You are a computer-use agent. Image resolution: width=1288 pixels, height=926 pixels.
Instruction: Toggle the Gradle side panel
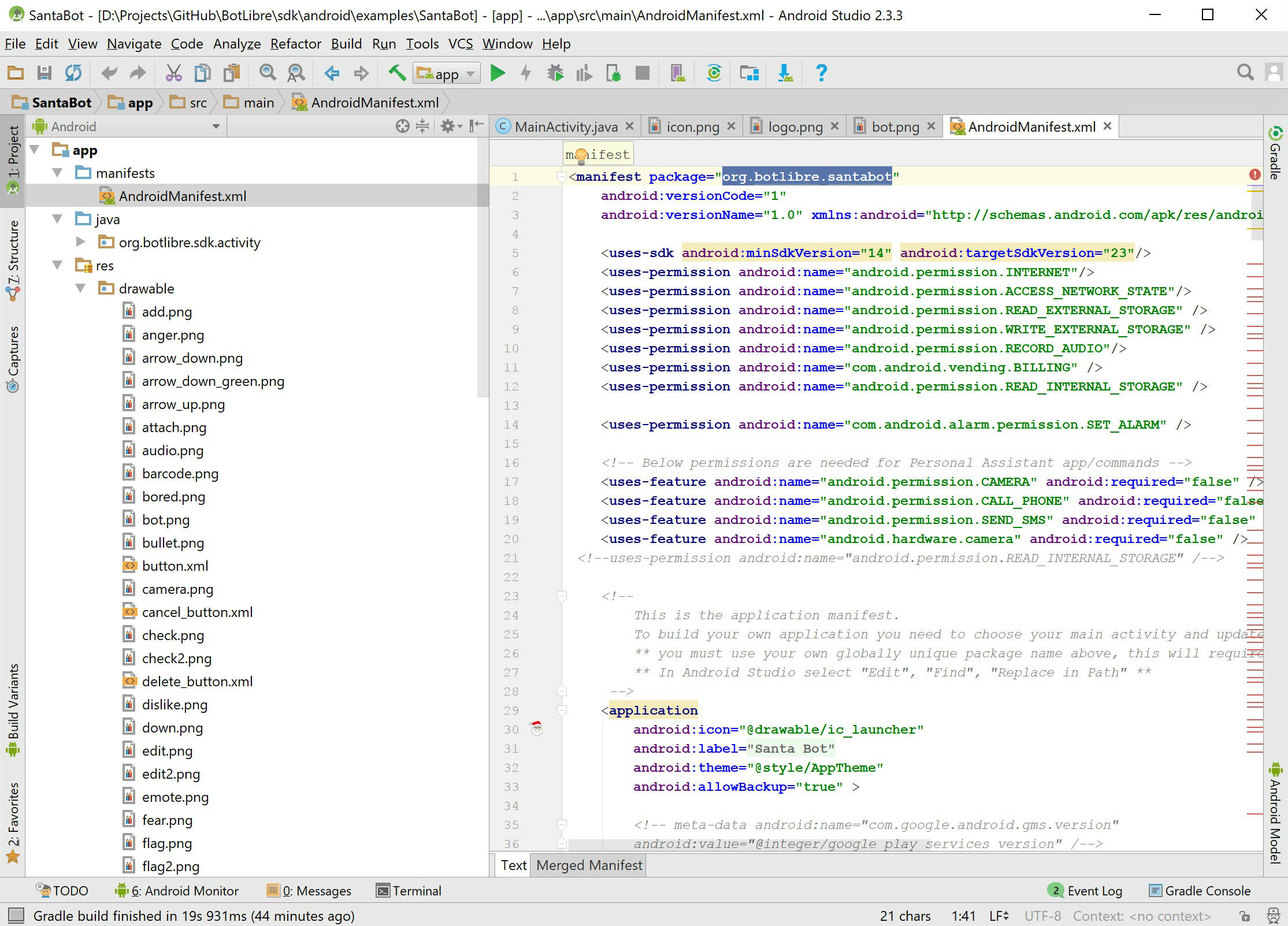1275,154
